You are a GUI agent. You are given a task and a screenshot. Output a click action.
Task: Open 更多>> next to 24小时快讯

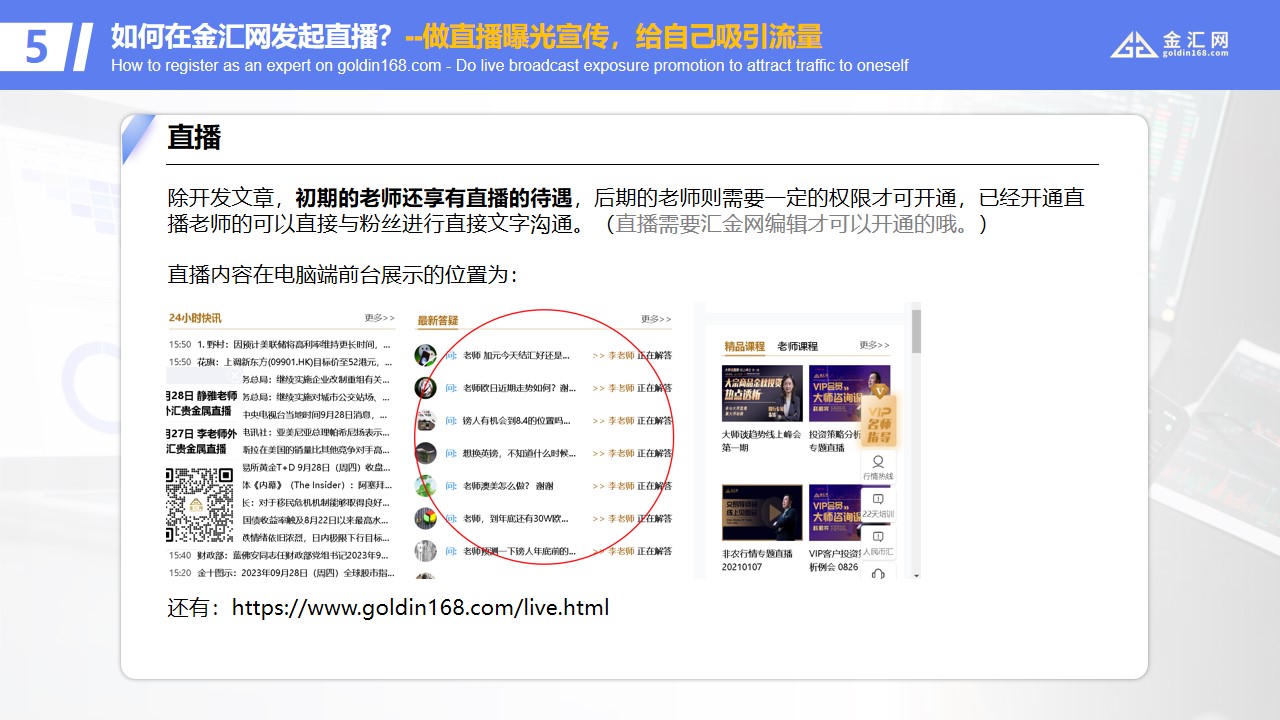[379, 318]
